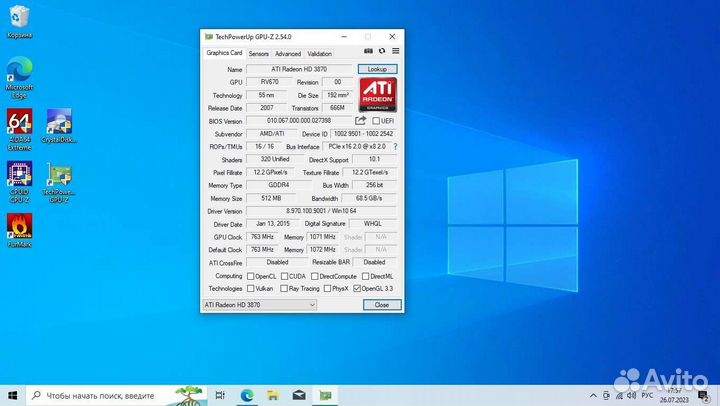This screenshot has height=406, width=720.
Task: Toggle the OpenCL checkbox
Action: coord(250,276)
